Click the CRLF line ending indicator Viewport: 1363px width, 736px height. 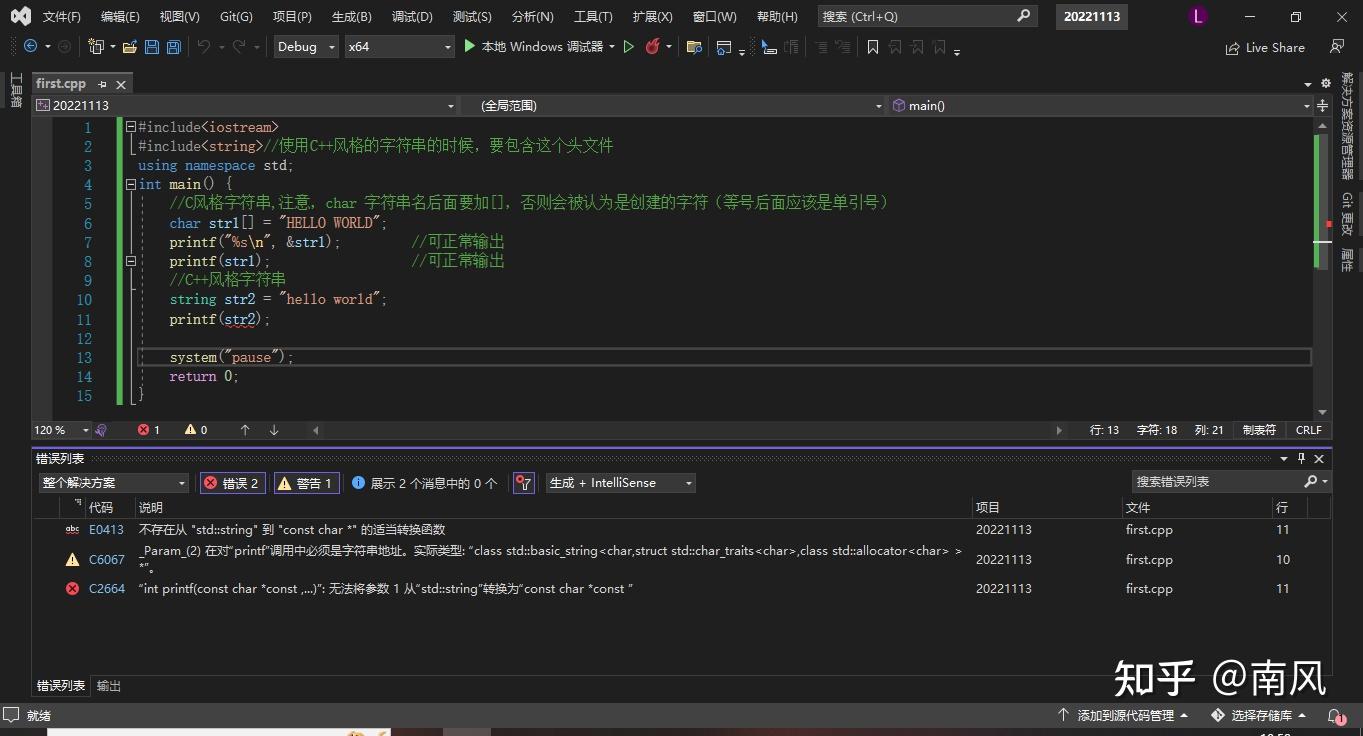point(1309,430)
